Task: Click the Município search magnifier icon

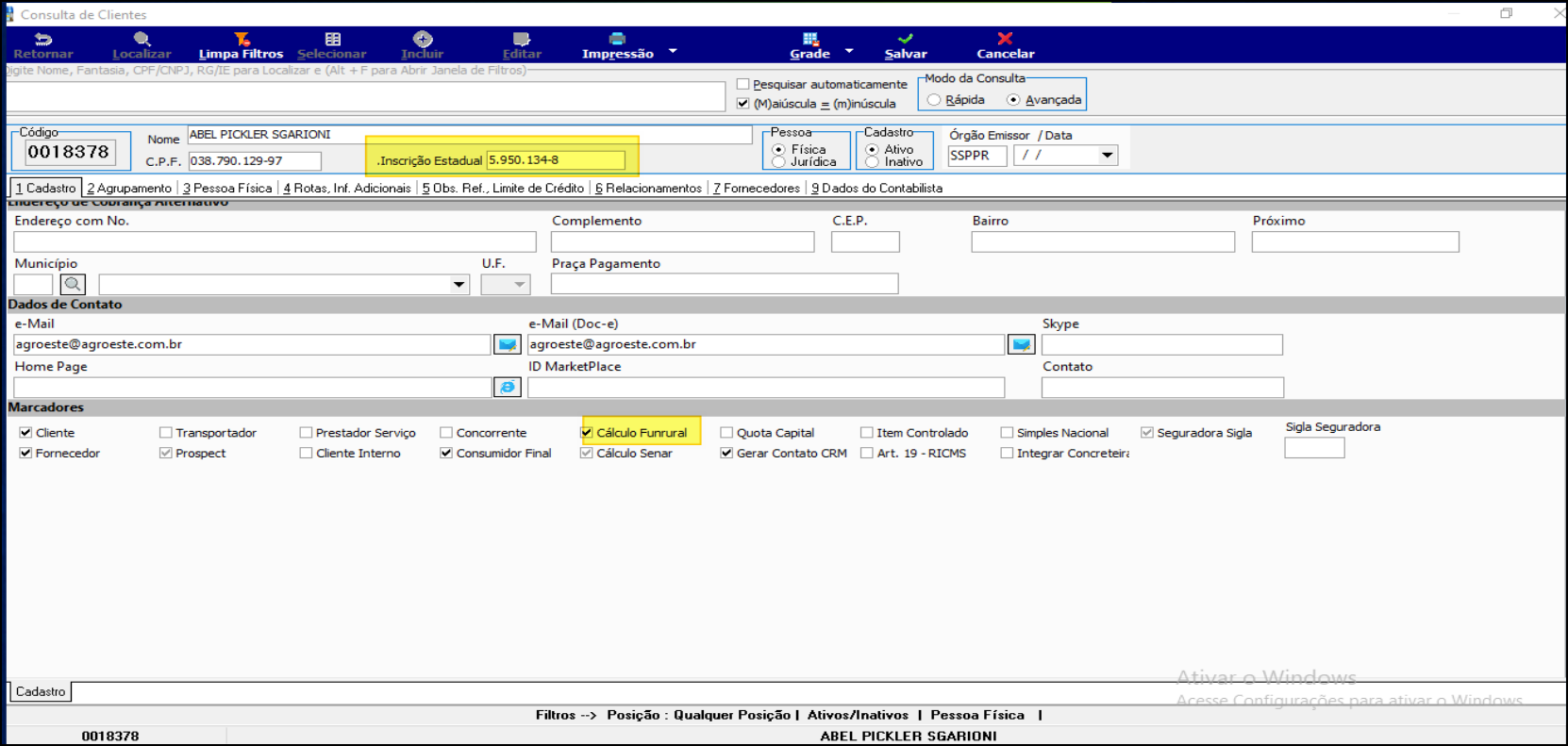Action: [x=73, y=284]
